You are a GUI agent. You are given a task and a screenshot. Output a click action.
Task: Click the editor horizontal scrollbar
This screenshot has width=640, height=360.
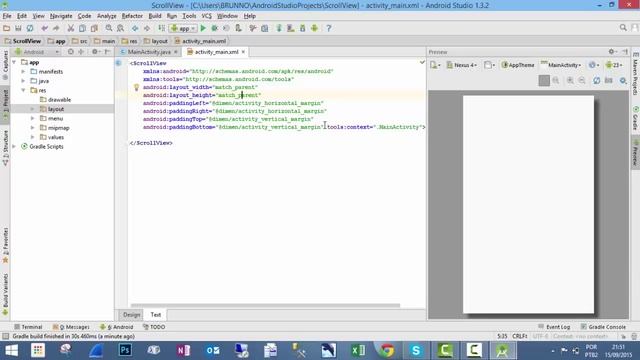click(265, 305)
